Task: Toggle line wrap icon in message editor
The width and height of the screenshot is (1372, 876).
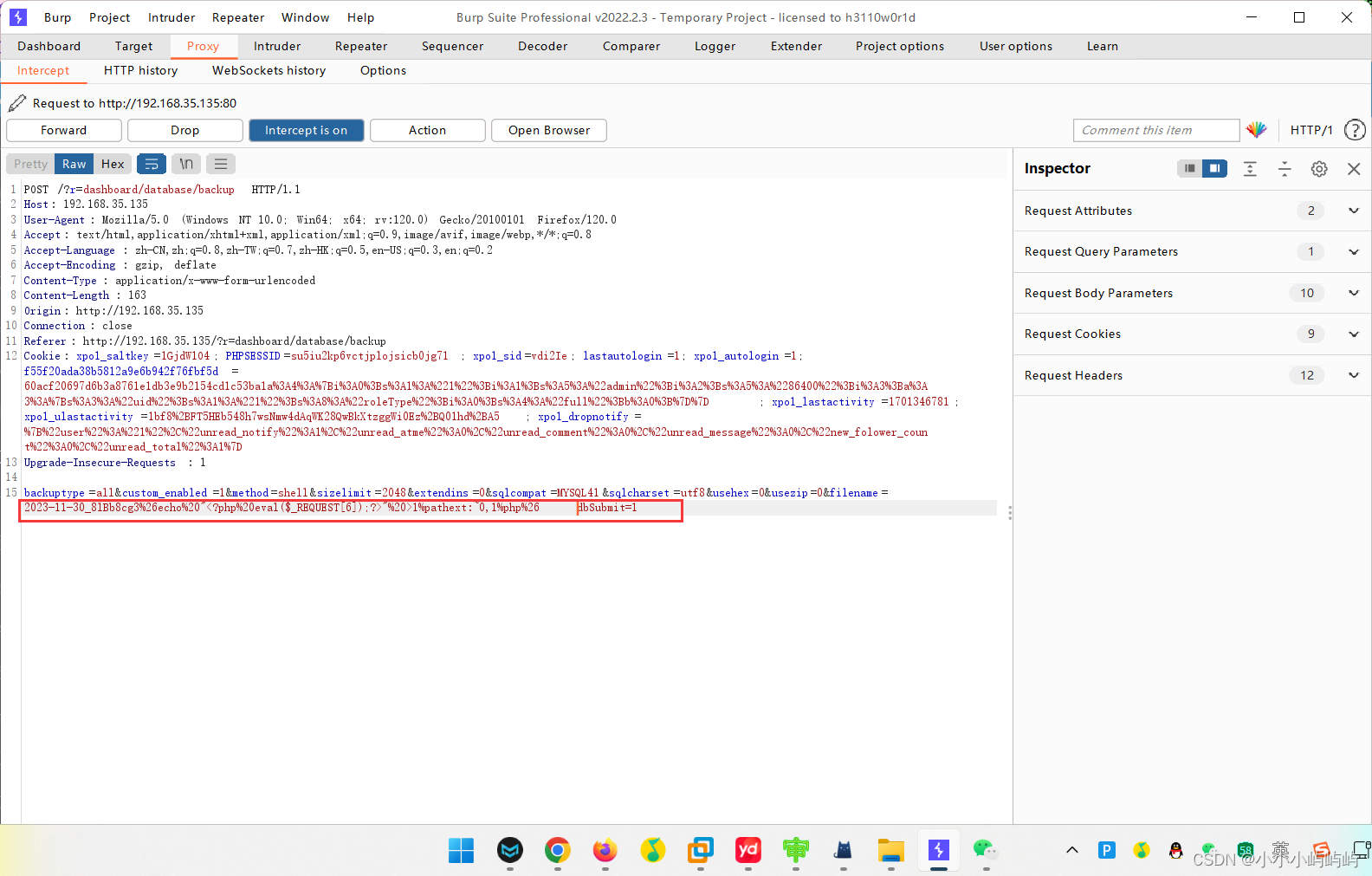Action: [151, 164]
